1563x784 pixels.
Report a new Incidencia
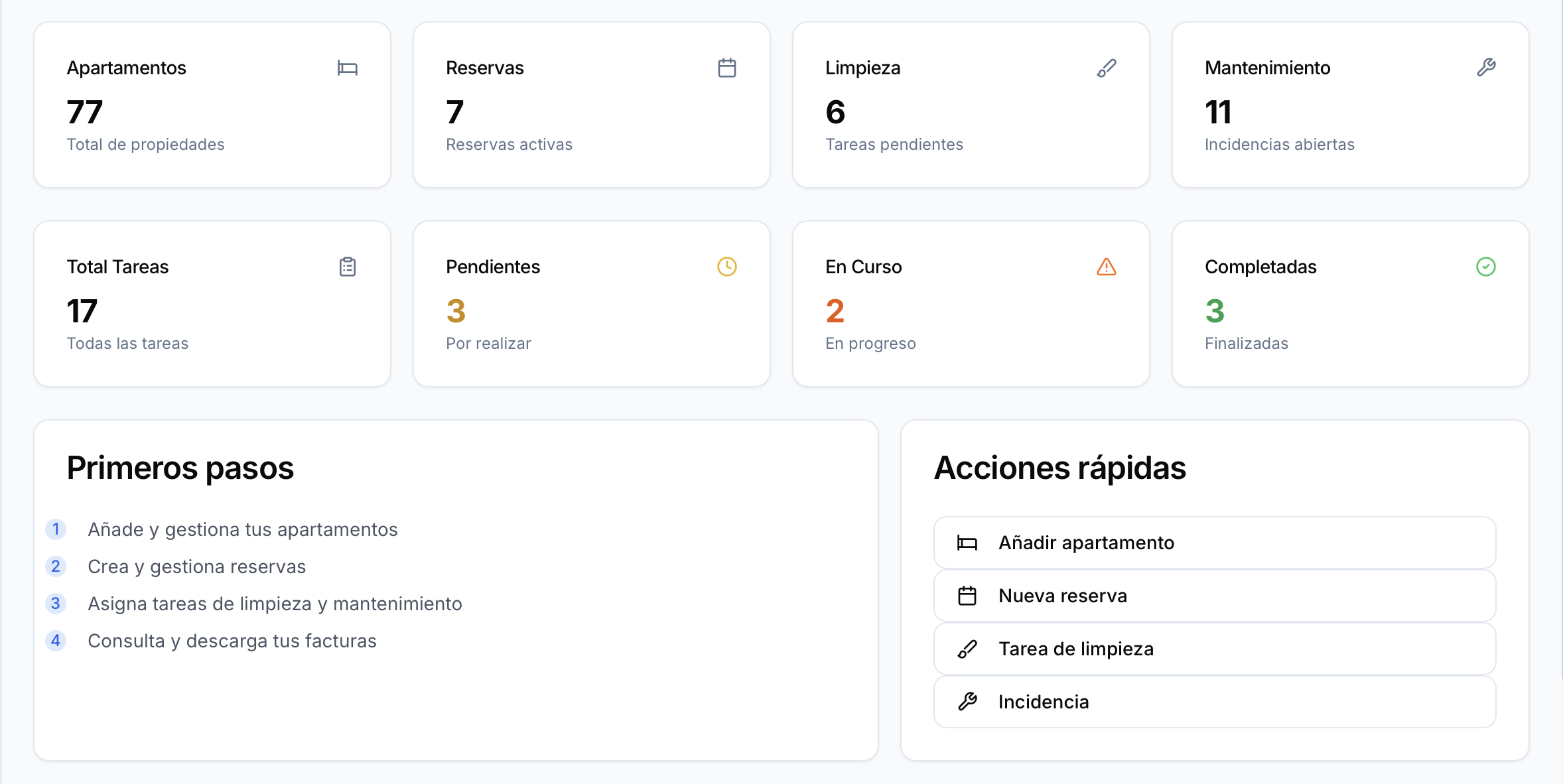[x=1215, y=702]
